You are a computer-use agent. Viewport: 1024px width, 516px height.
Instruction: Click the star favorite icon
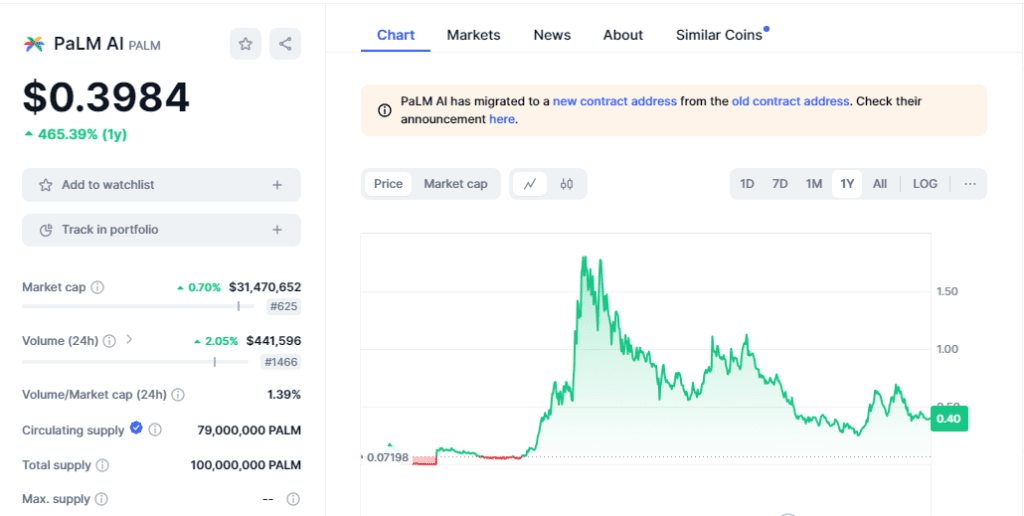(x=246, y=44)
